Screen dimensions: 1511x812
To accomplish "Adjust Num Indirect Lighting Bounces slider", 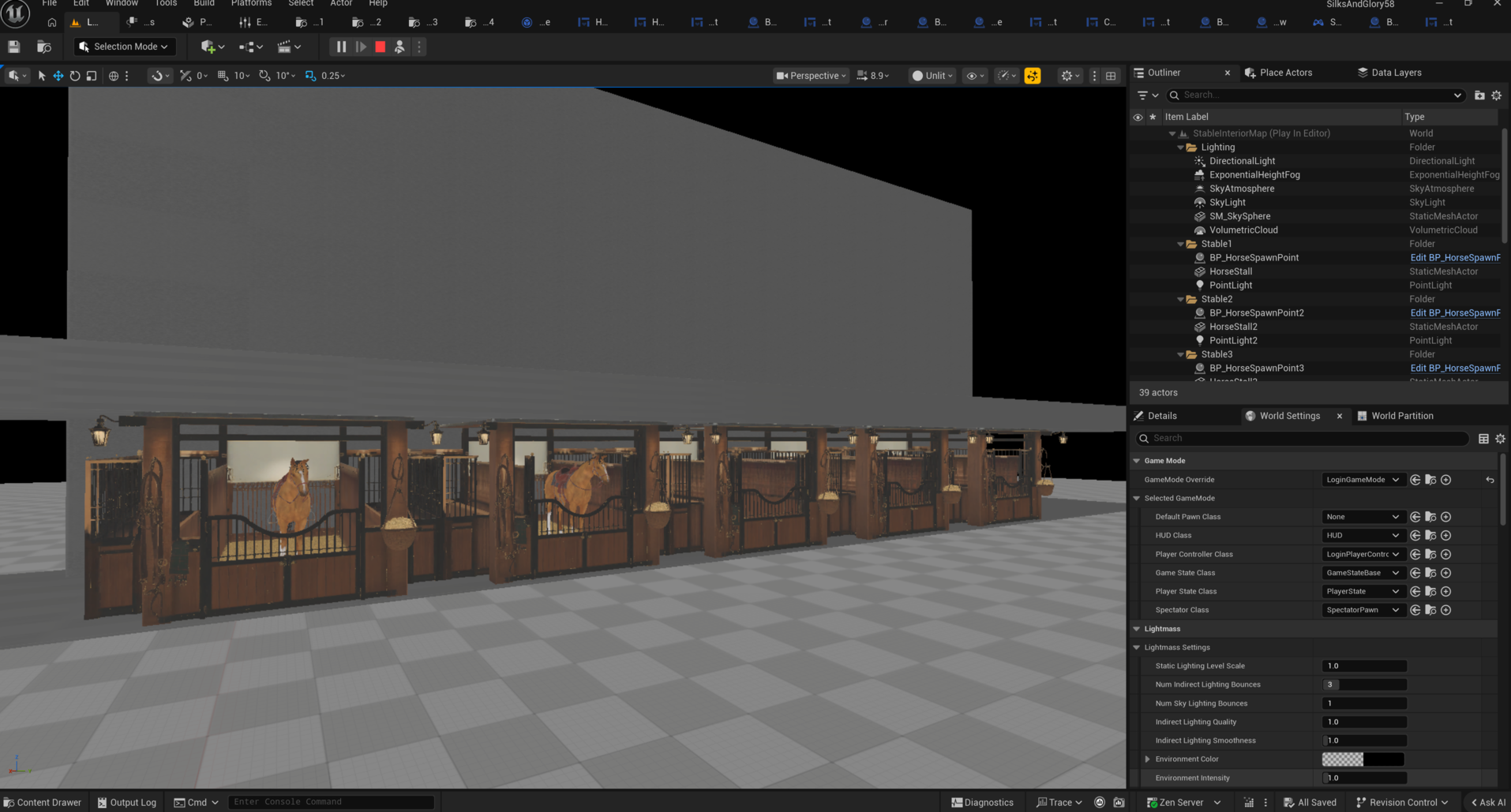I will tap(1364, 685).
